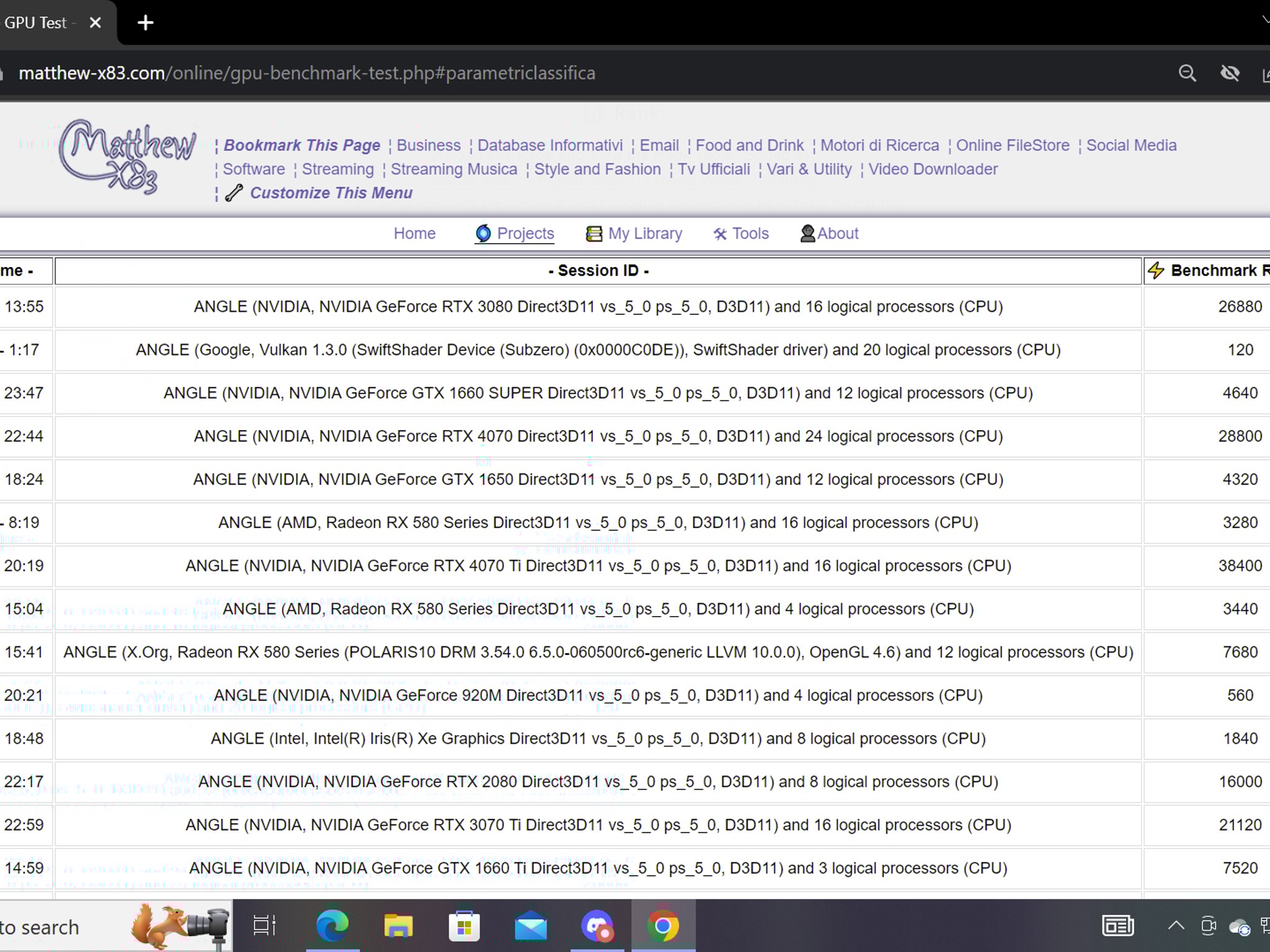The height and width of the screenshot is (952, 1270).
Task: Open Discord from the taskbar
Action: pyautogui.click(x=597, y=926)
